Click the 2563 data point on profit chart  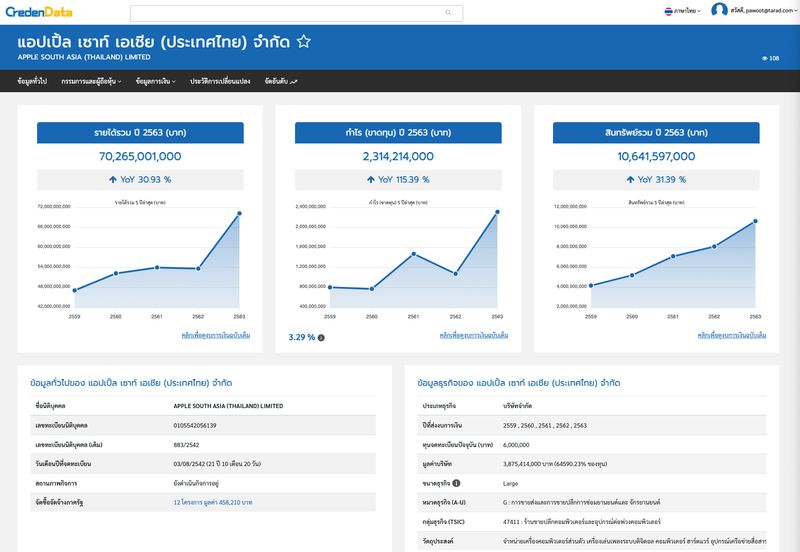click(497, 212)
